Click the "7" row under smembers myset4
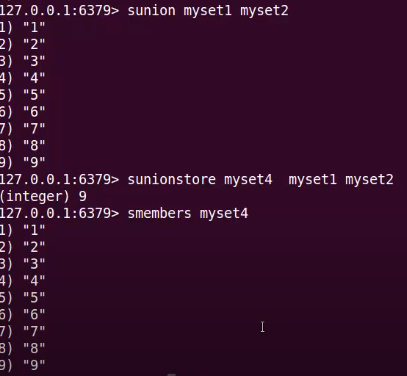Screen dimensions: 407x376 tap(22, 332)
